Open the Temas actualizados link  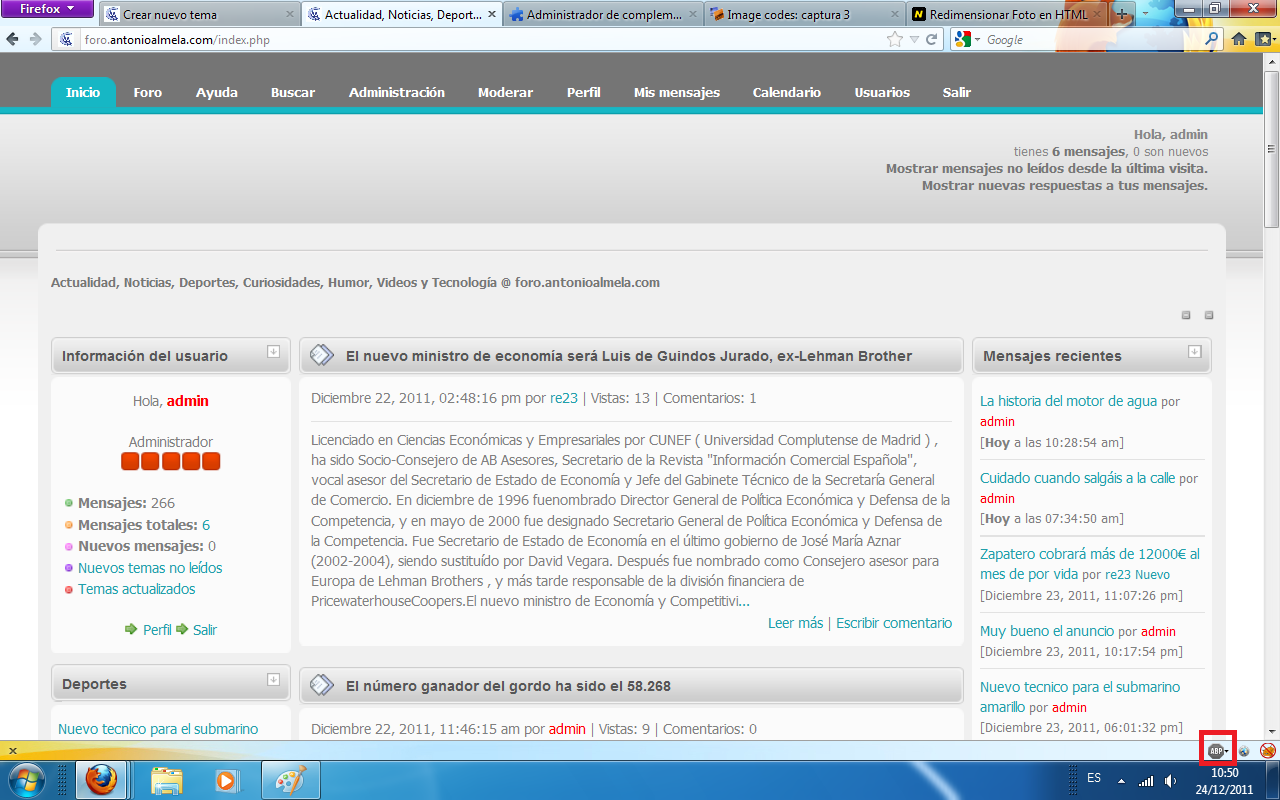tap(137, 589)
